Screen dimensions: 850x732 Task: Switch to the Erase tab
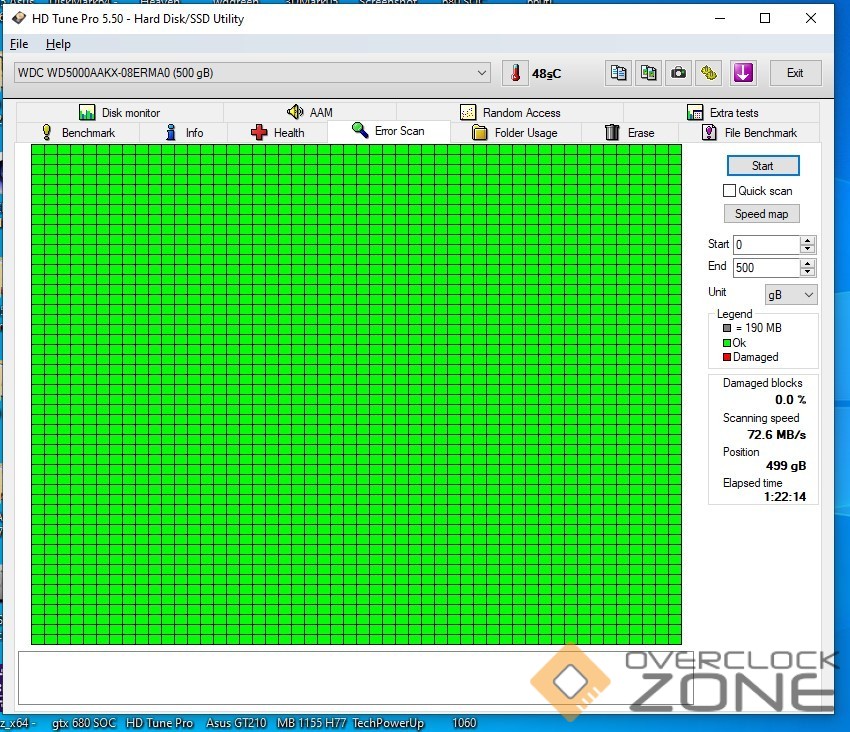[629, 132]
